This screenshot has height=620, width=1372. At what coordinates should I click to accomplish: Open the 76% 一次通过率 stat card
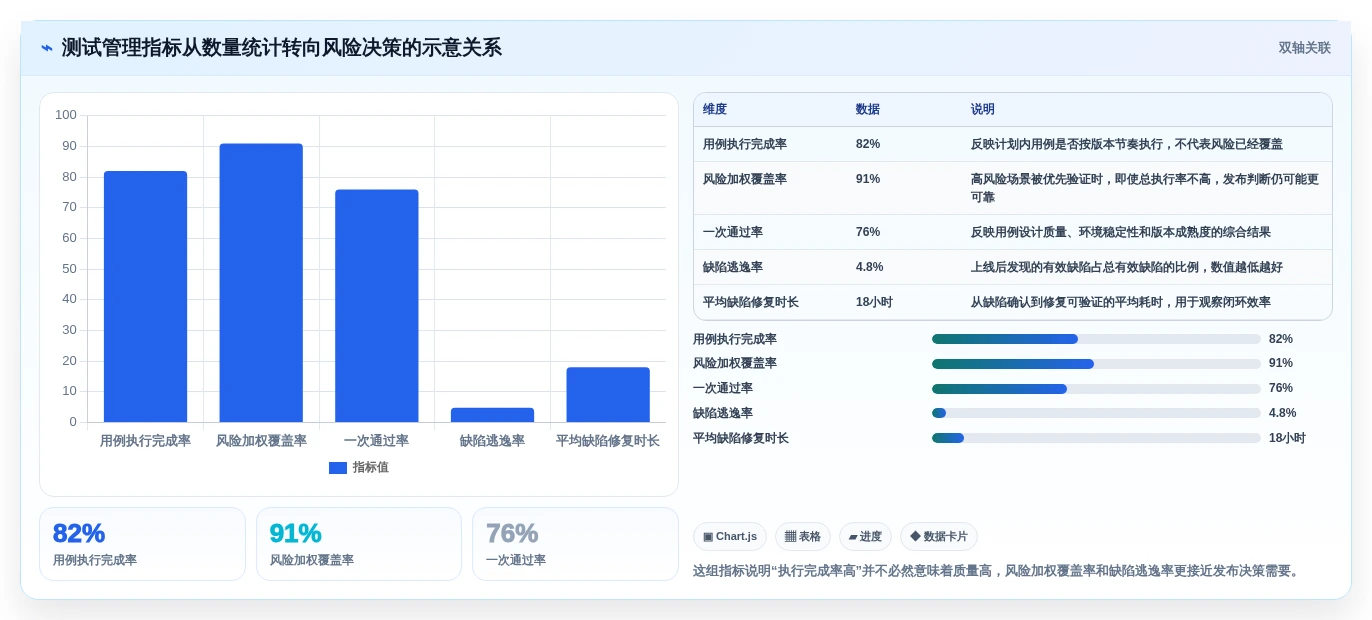(x=575, y=544)
